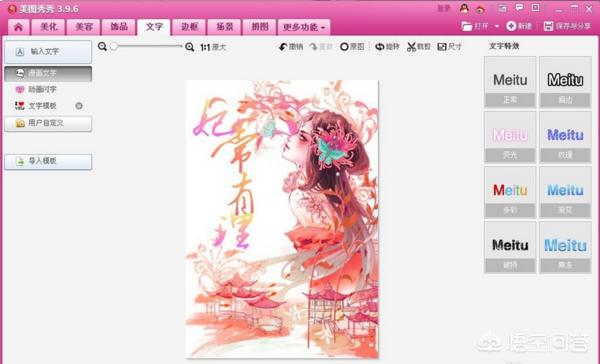Switch to the 美化 tab
The width and height of the screenshot is (600, 364).
pyautogui.click(x=49, y=27)
